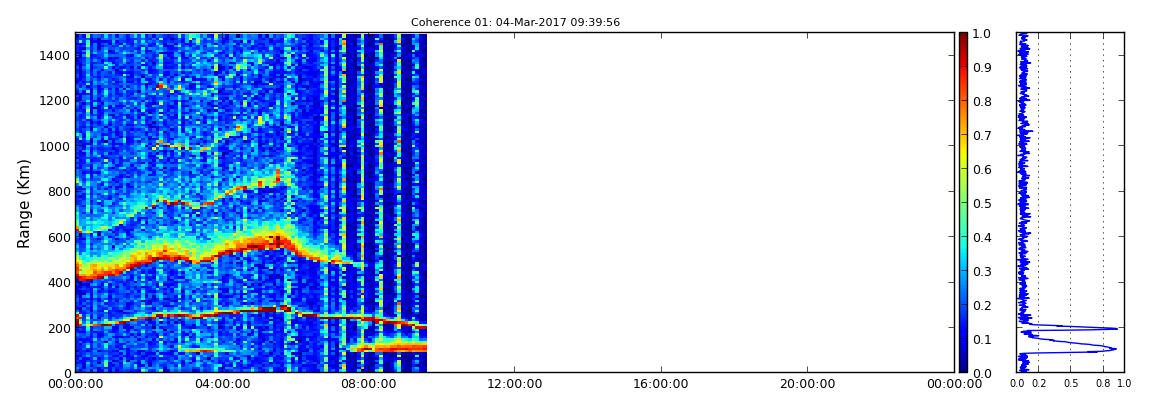Click the 1000 range tick label
Viewport: 1150px width, 407px height.
click(x=56, y=147)
